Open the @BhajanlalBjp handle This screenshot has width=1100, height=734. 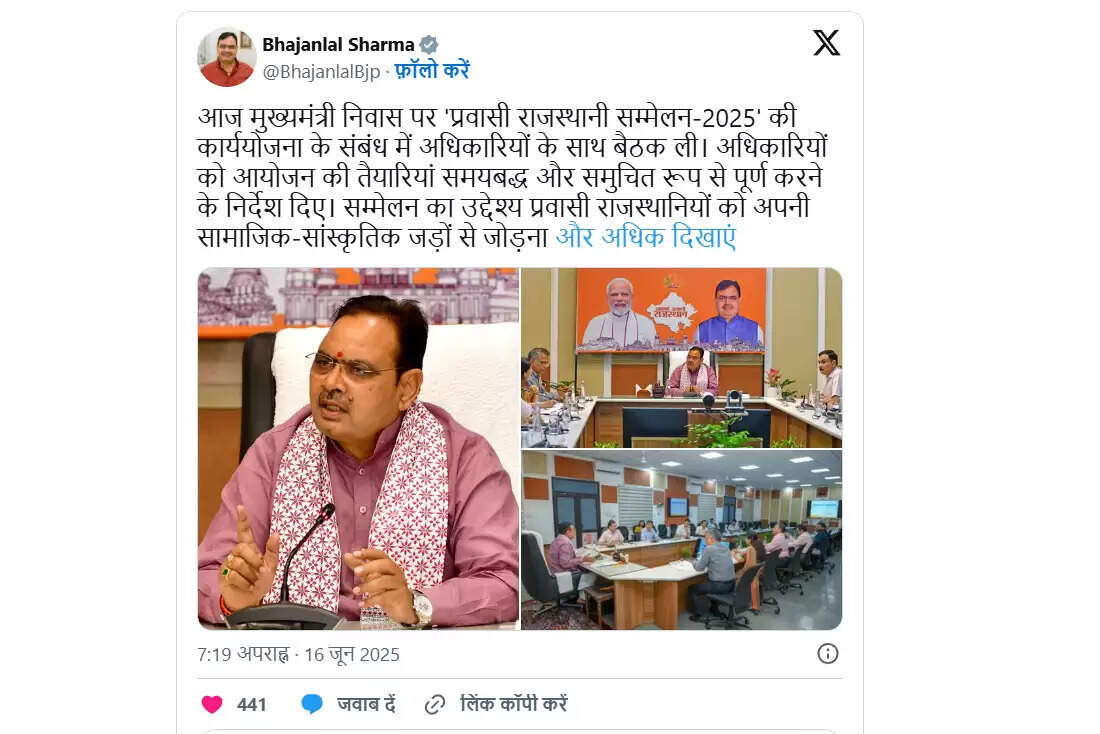pyautogui.click(x=321, y=72)
